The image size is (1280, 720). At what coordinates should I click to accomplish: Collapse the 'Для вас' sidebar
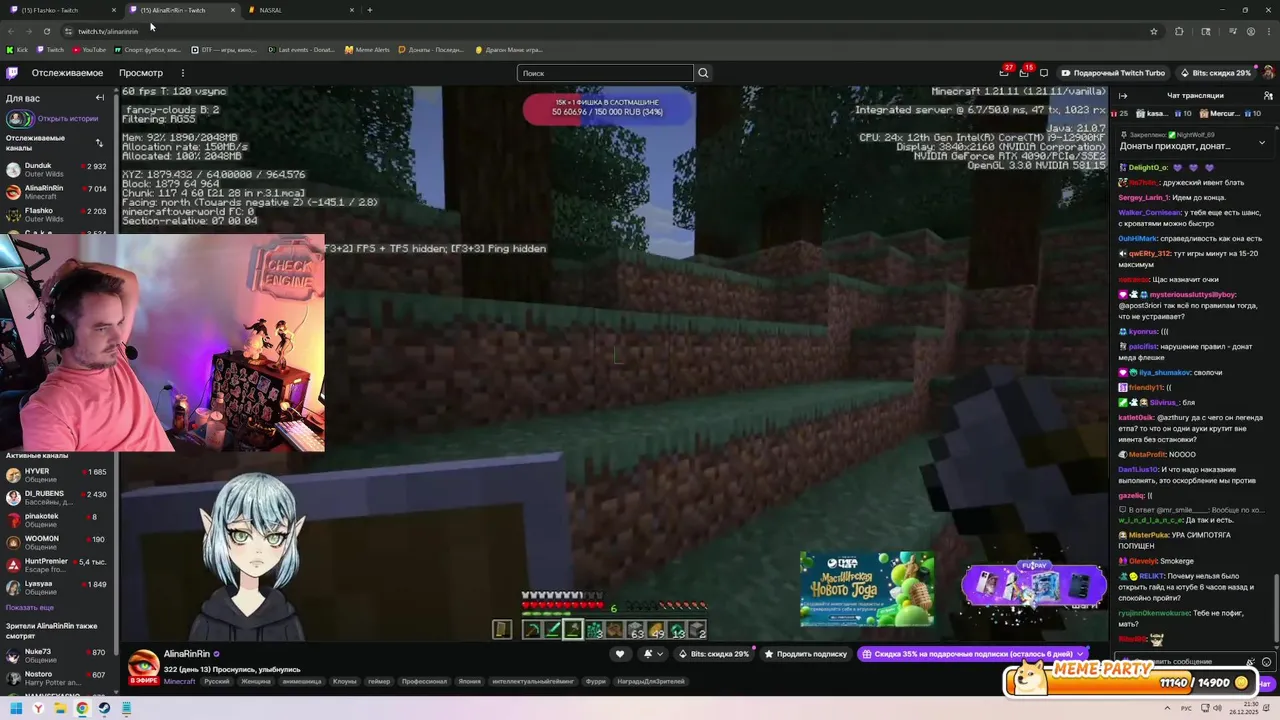99,98
